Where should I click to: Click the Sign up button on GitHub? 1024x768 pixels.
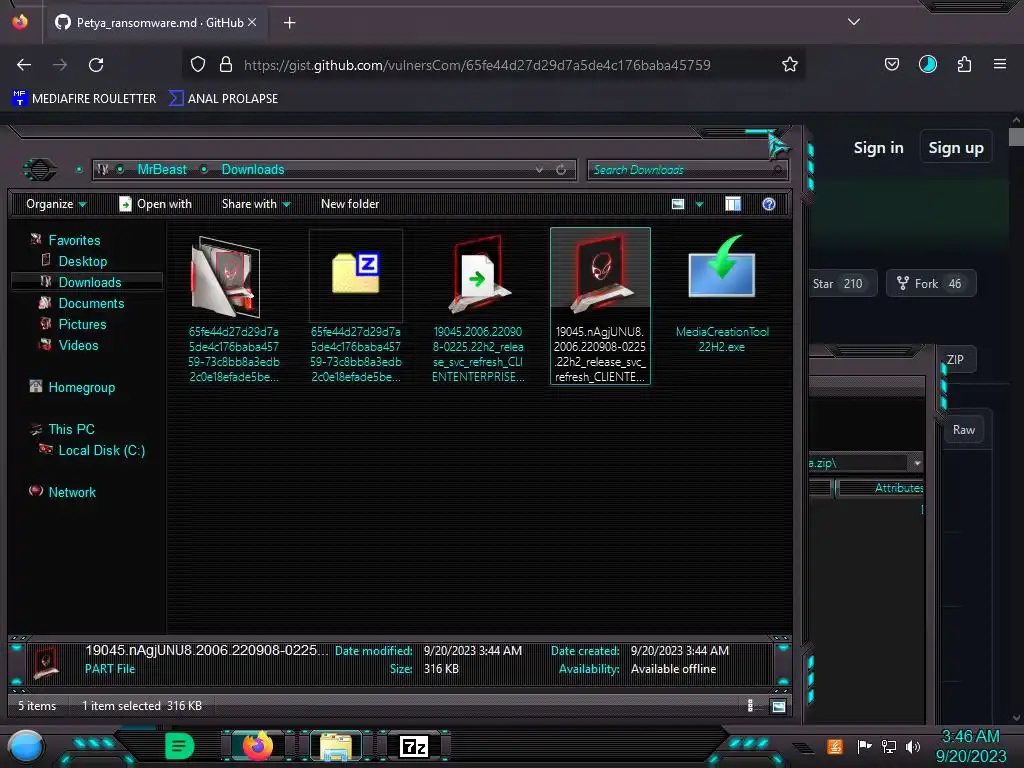tap(956, 148)
